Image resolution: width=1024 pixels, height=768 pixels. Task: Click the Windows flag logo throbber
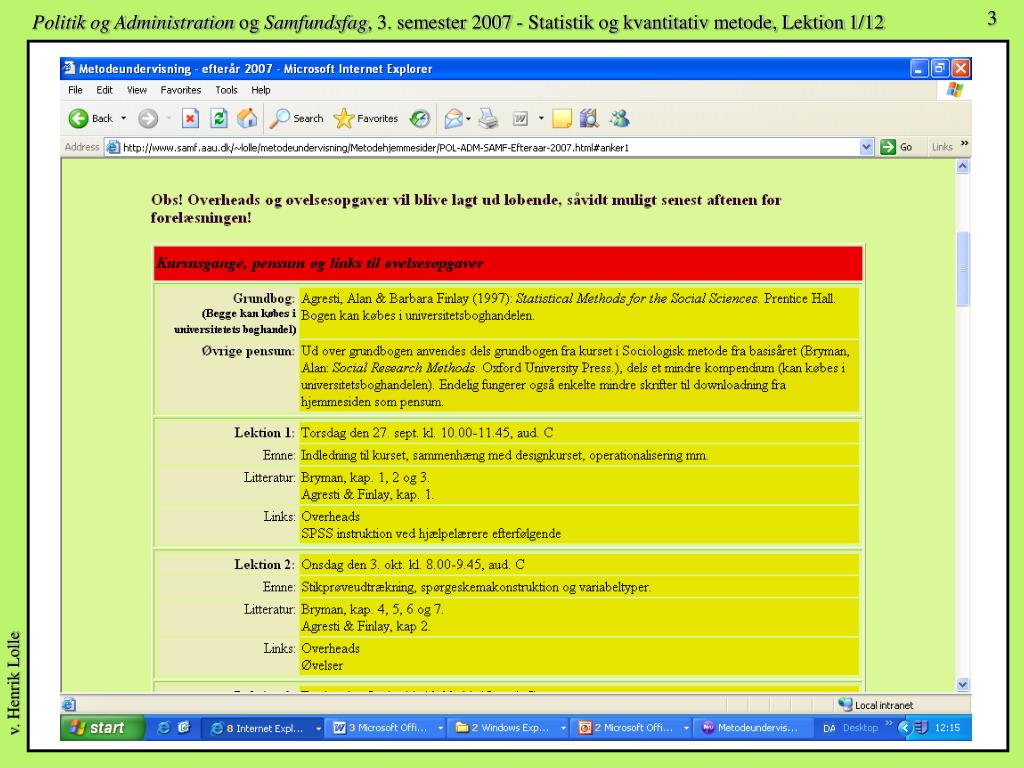tap(955, 89)
